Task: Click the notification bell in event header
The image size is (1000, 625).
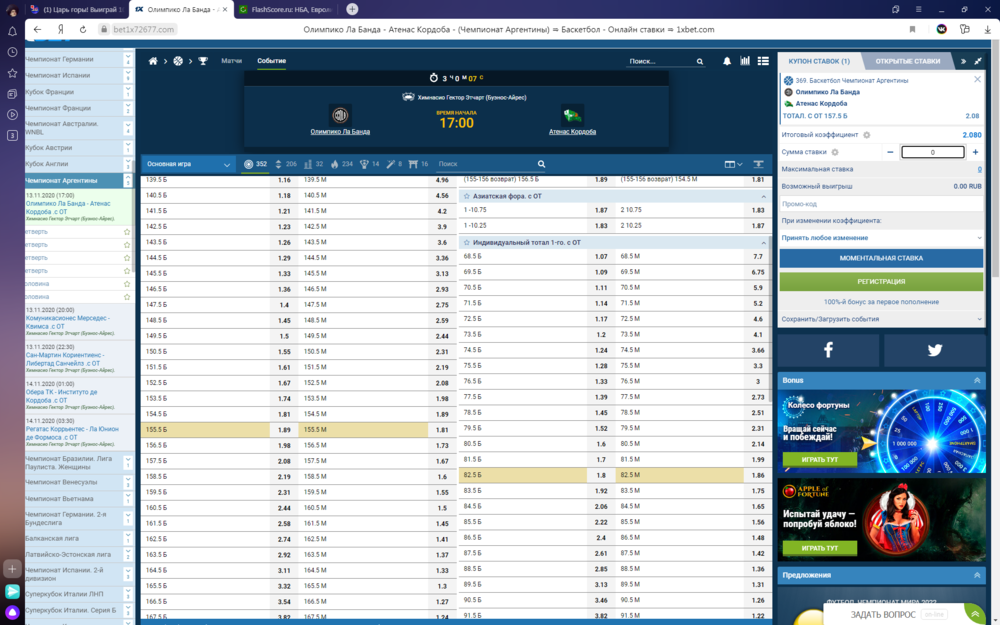Action: [x=726, y=61]
